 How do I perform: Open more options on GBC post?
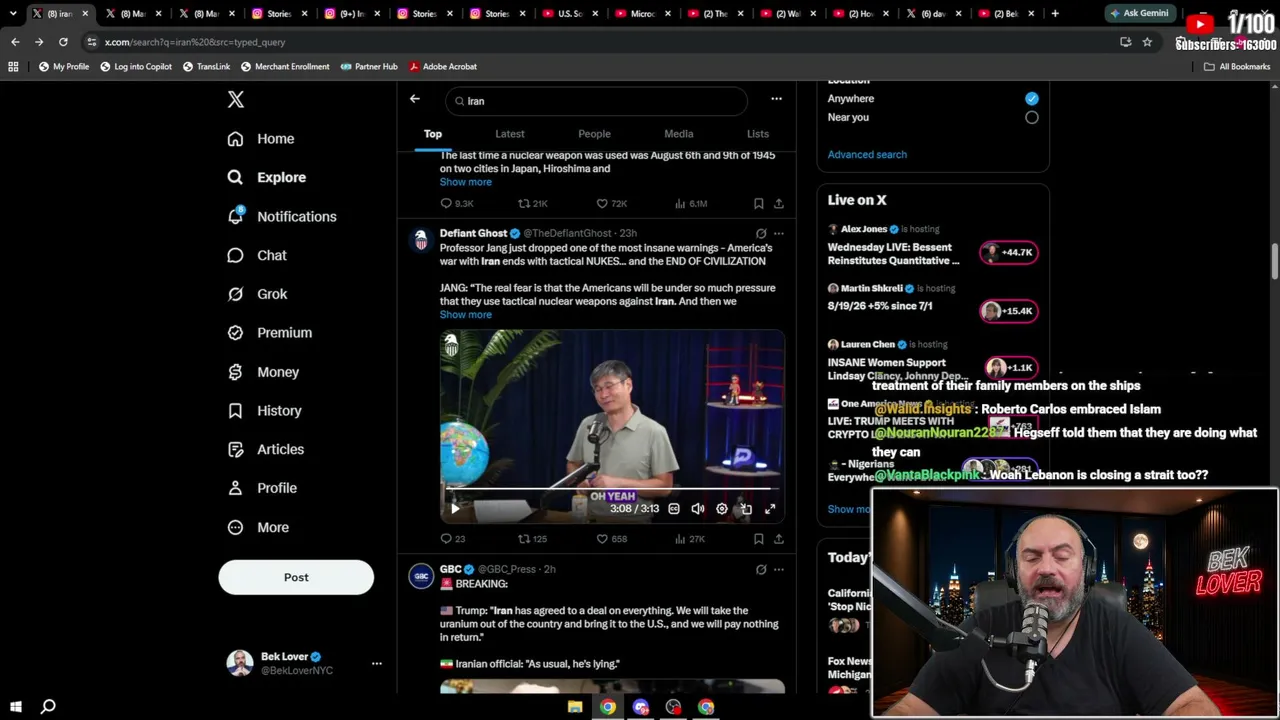tap(779, 570)
